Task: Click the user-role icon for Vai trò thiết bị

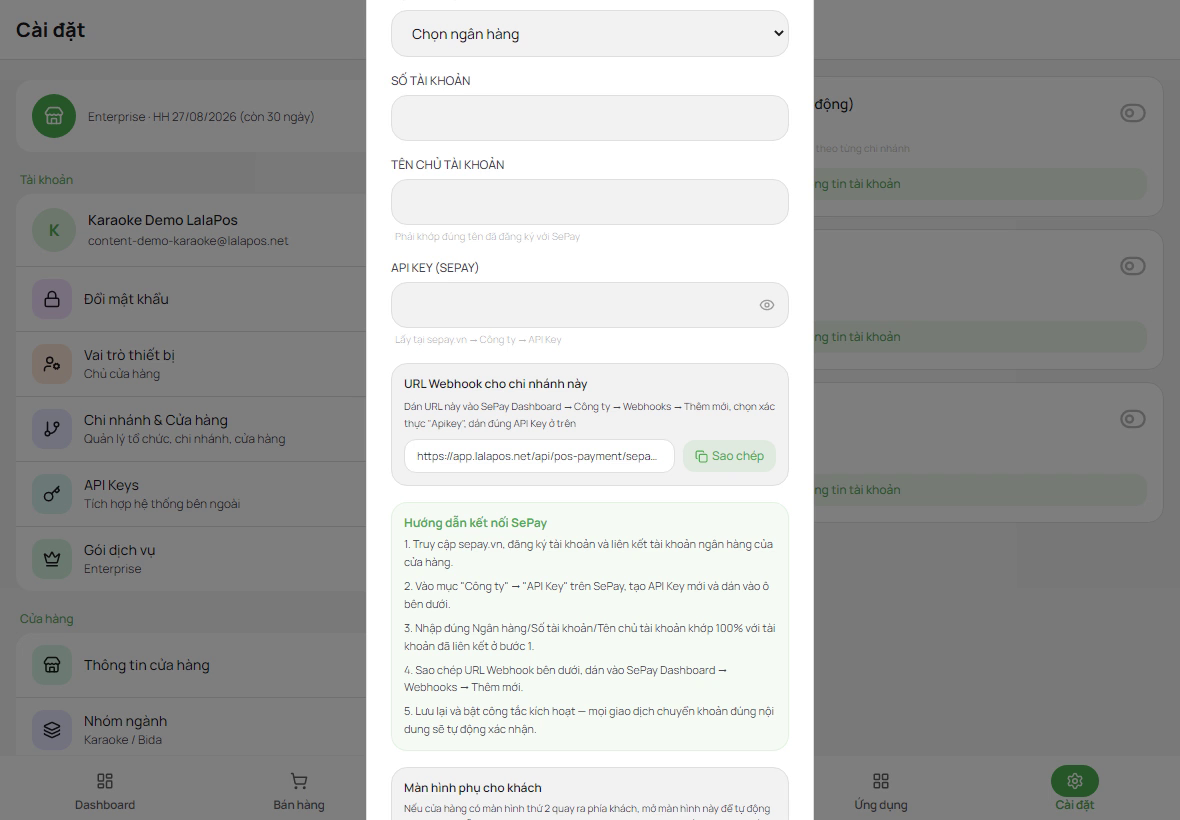Action: point(52,364)
